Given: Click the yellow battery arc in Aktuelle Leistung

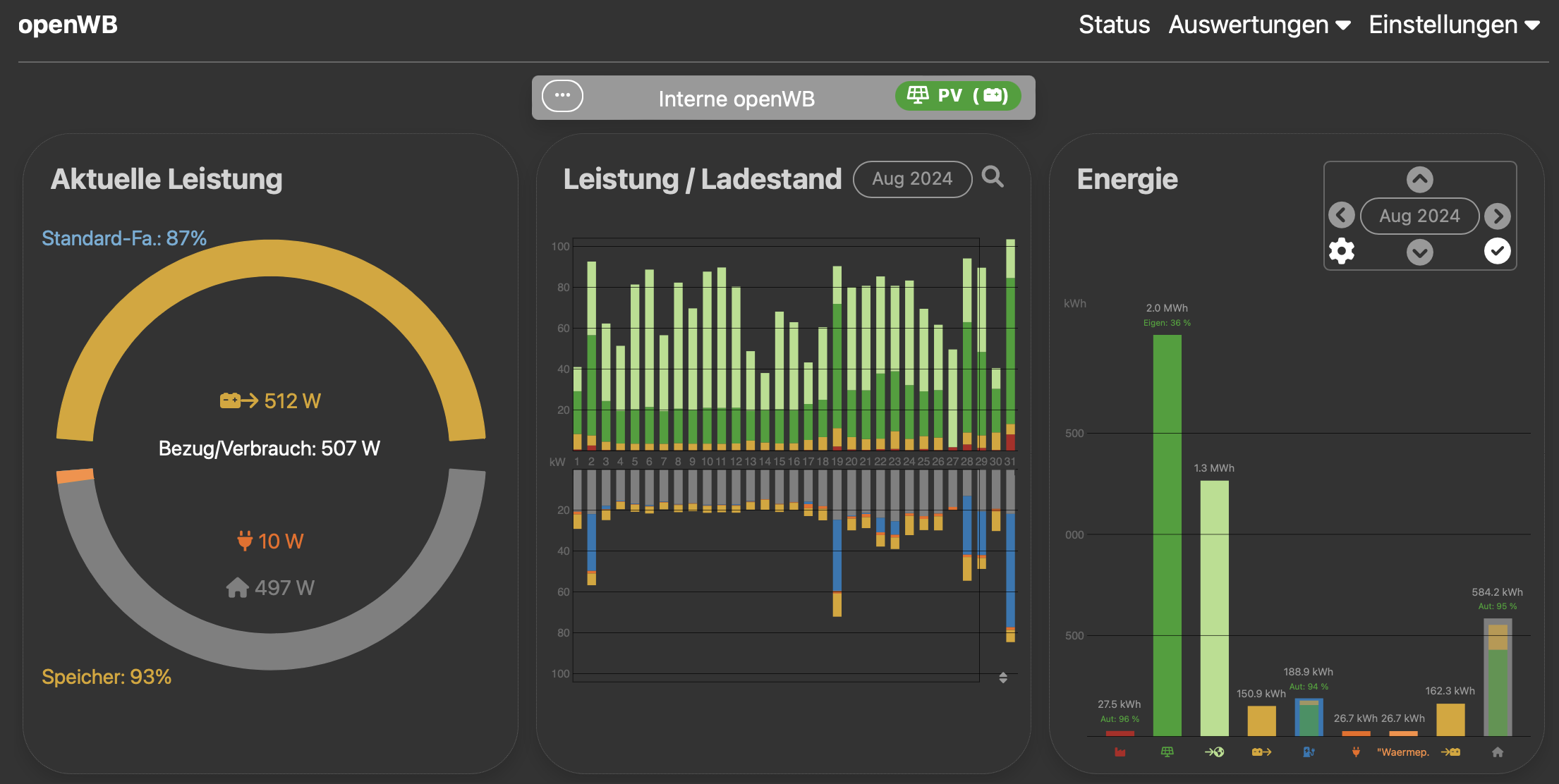Looking at the screenshot, I should (x=271, y=259).
